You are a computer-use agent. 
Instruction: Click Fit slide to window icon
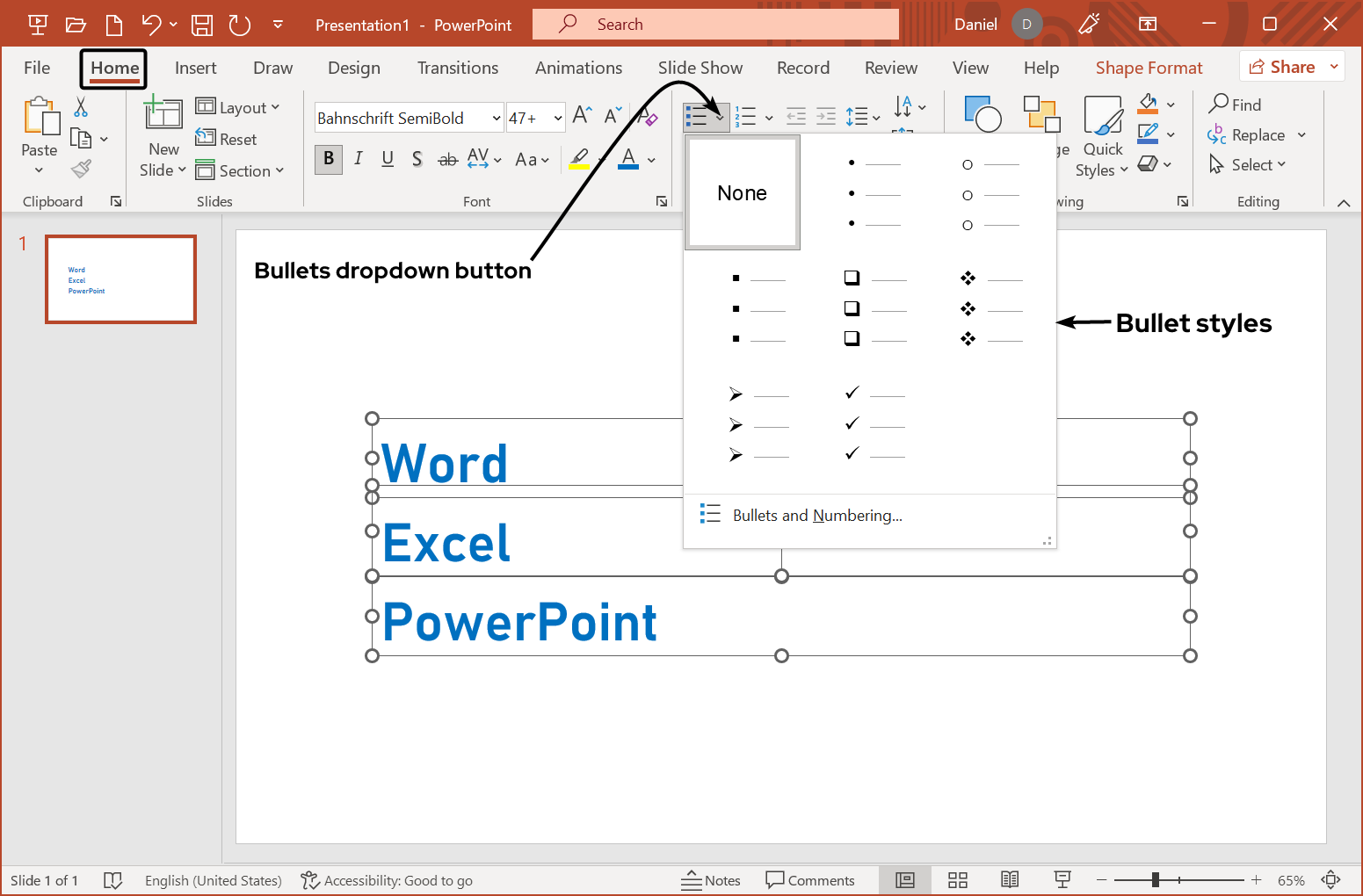pos(1331,880)
